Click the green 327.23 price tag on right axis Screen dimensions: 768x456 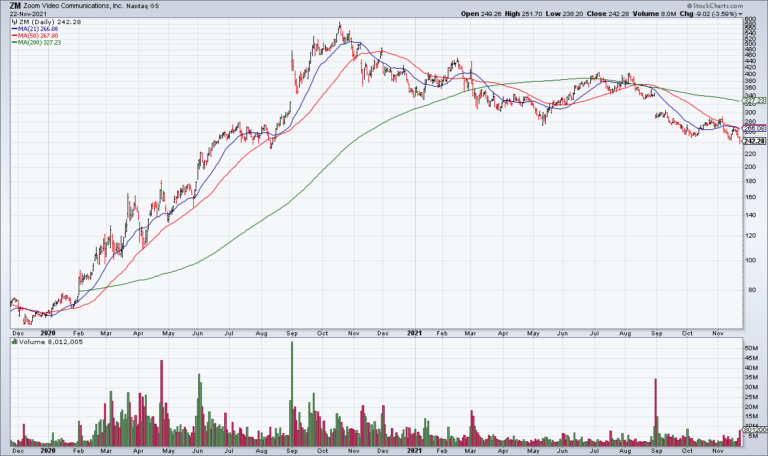pyautogui.click(x=755, y=101)
